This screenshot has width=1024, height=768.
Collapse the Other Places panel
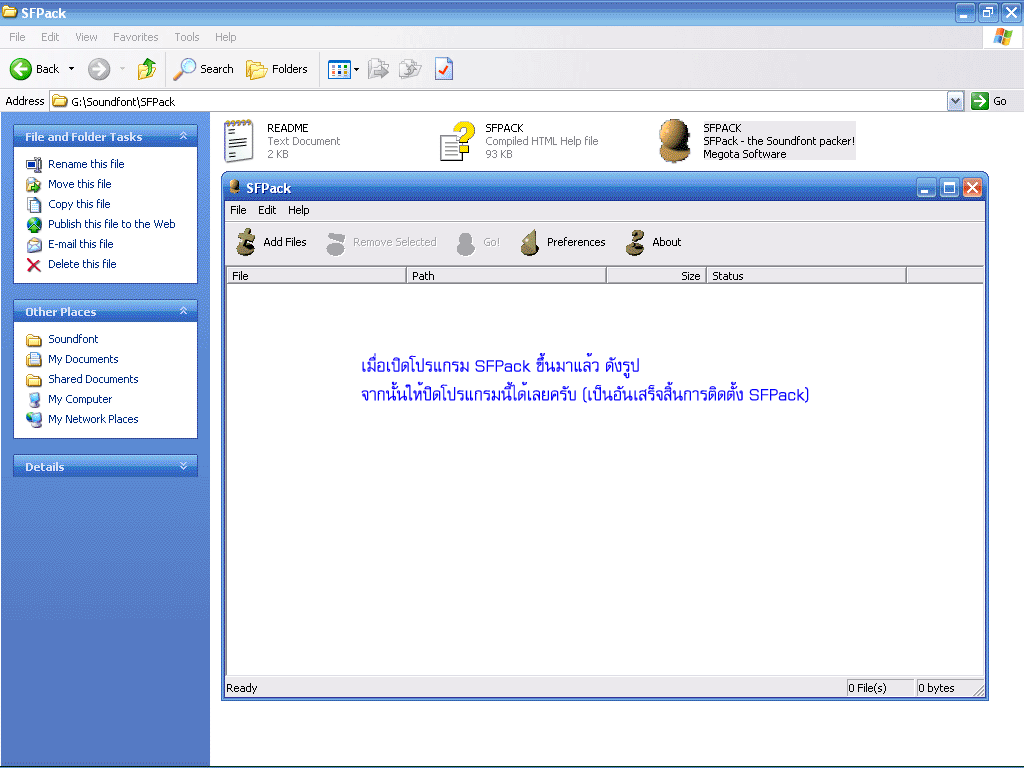(x=184, y=311)
